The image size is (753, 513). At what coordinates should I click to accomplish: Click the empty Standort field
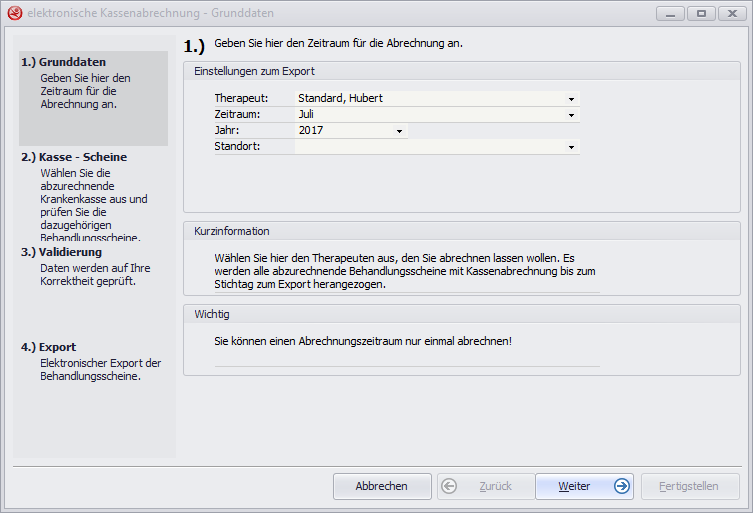[430, 147]
